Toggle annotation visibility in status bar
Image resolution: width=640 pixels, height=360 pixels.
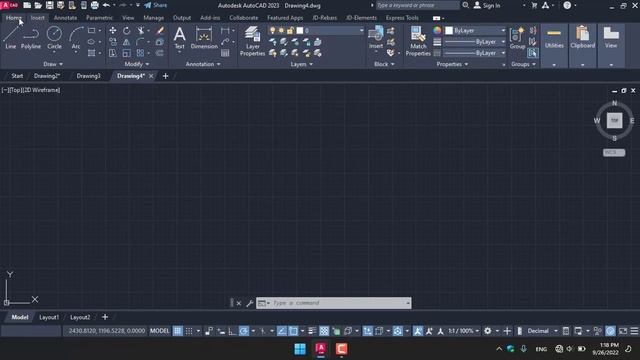click(x=418, y=331)
